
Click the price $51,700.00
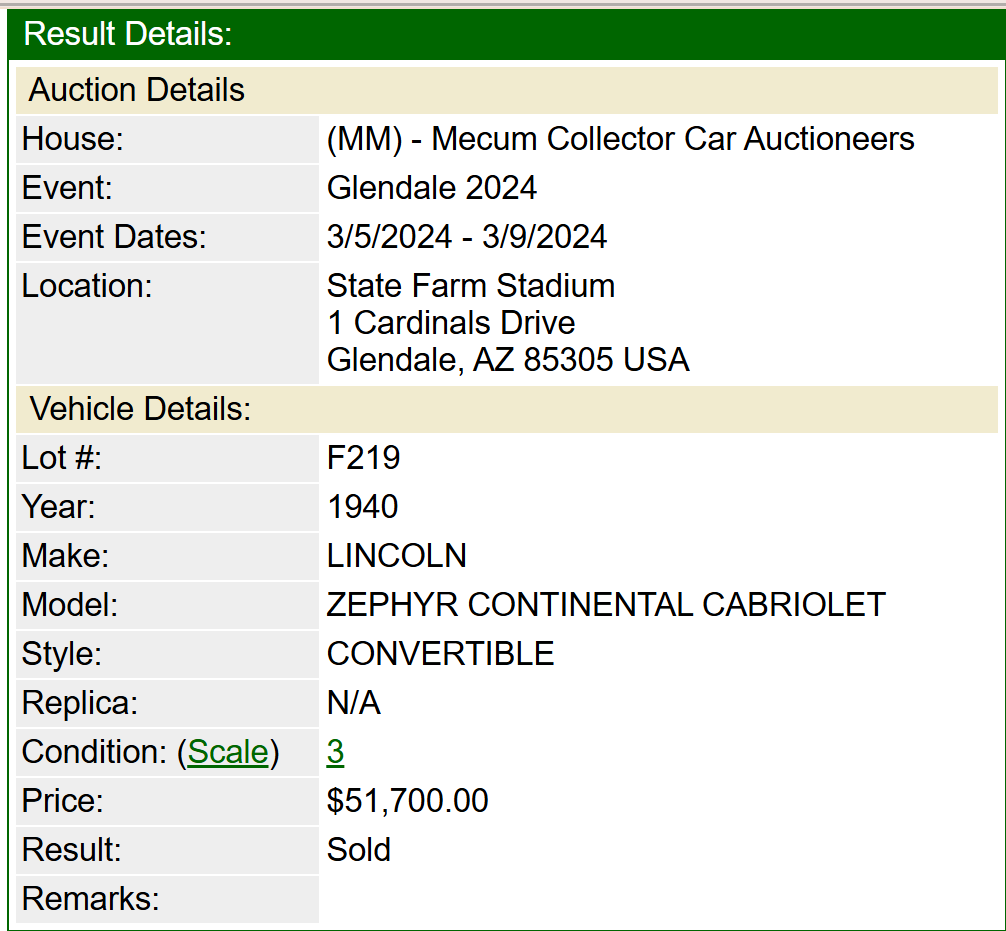click(x=408, y=801)
